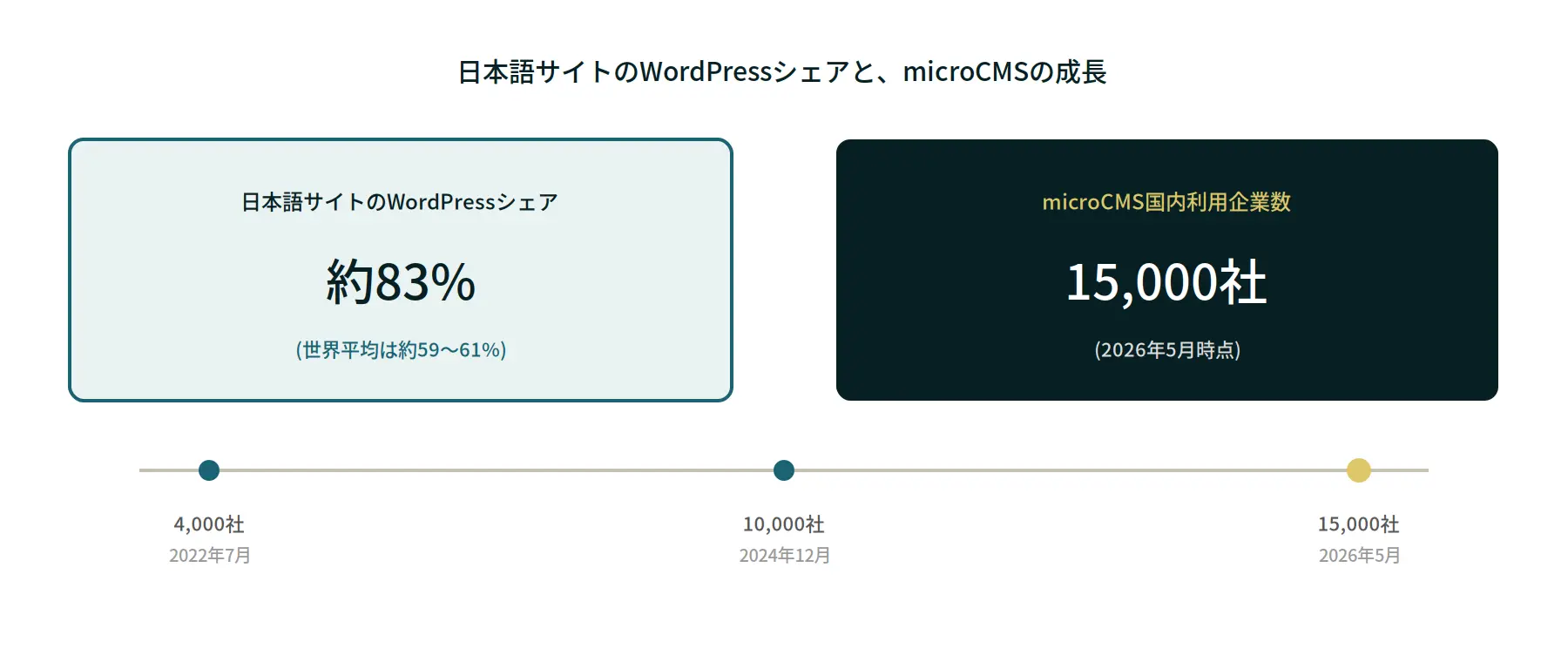
Task: Click the heading 日本語サイトのWordPressシェアと、microCMSの成長
Action: (782, 71)
